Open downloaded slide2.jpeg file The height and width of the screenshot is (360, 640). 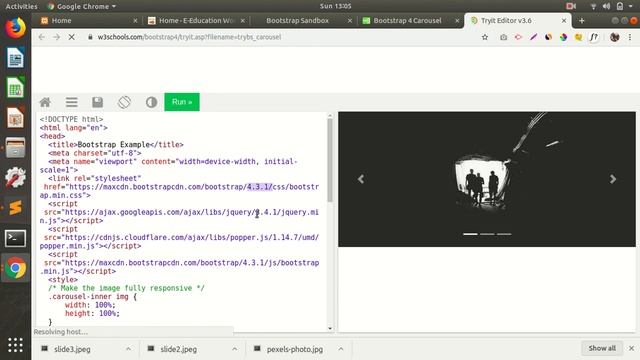point(178,349)
